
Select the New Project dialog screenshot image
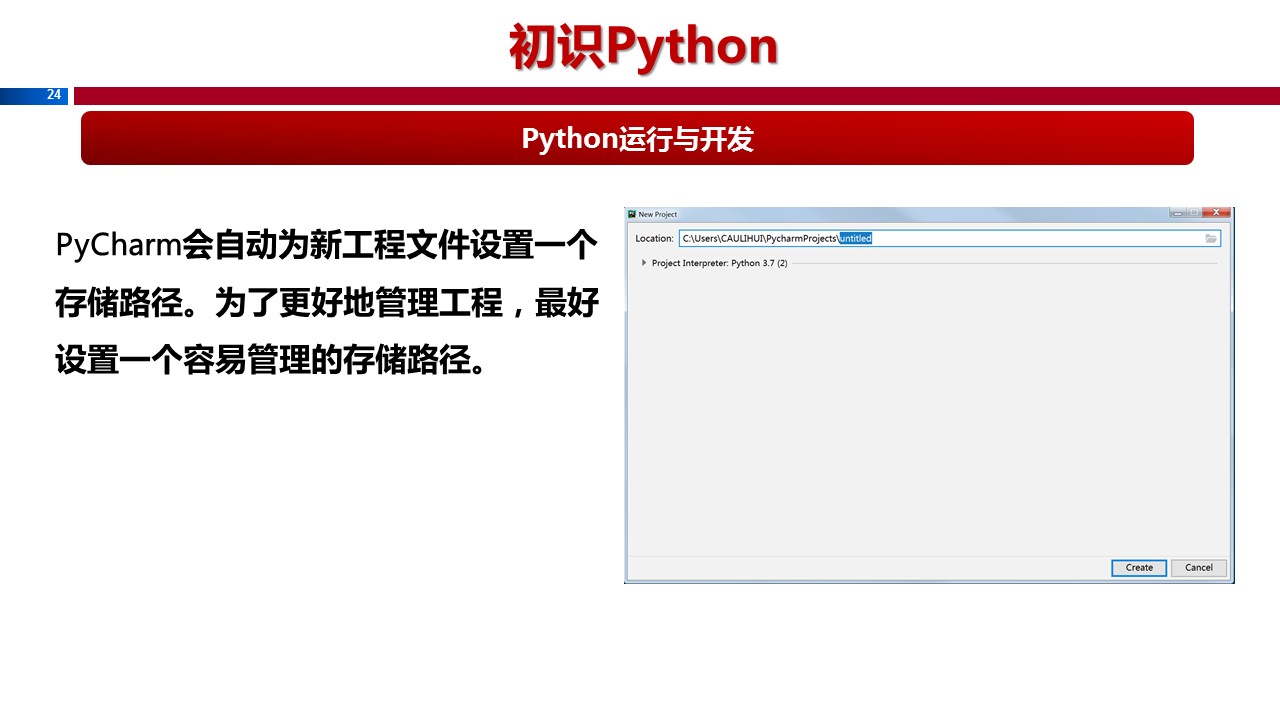[929, 395]
